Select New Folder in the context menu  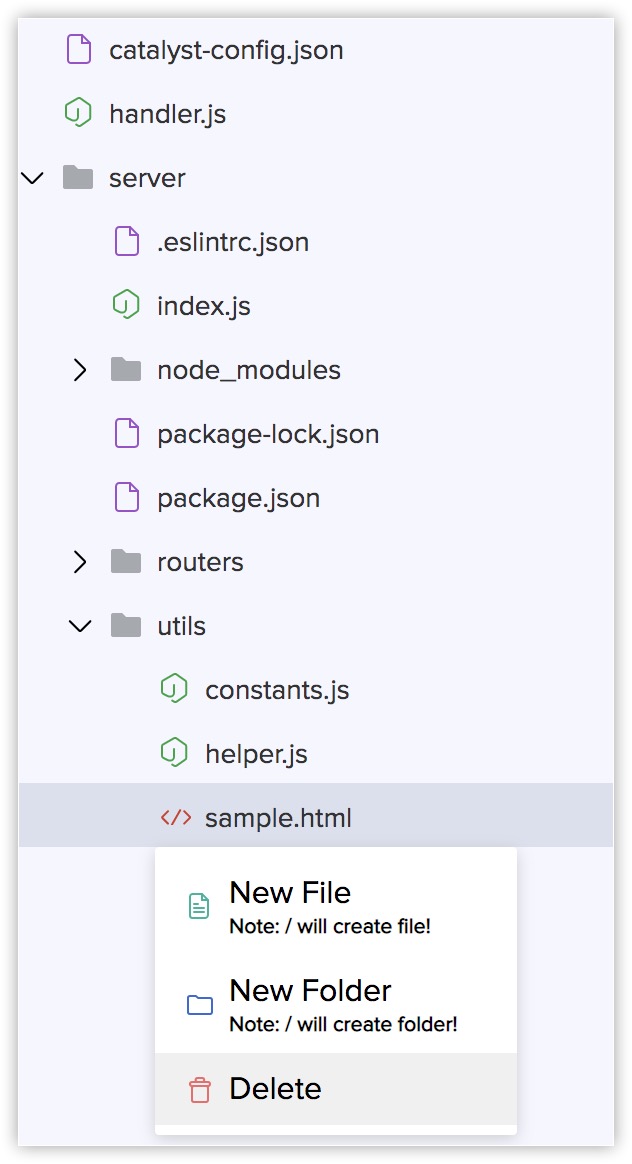(x=310, y=990)
